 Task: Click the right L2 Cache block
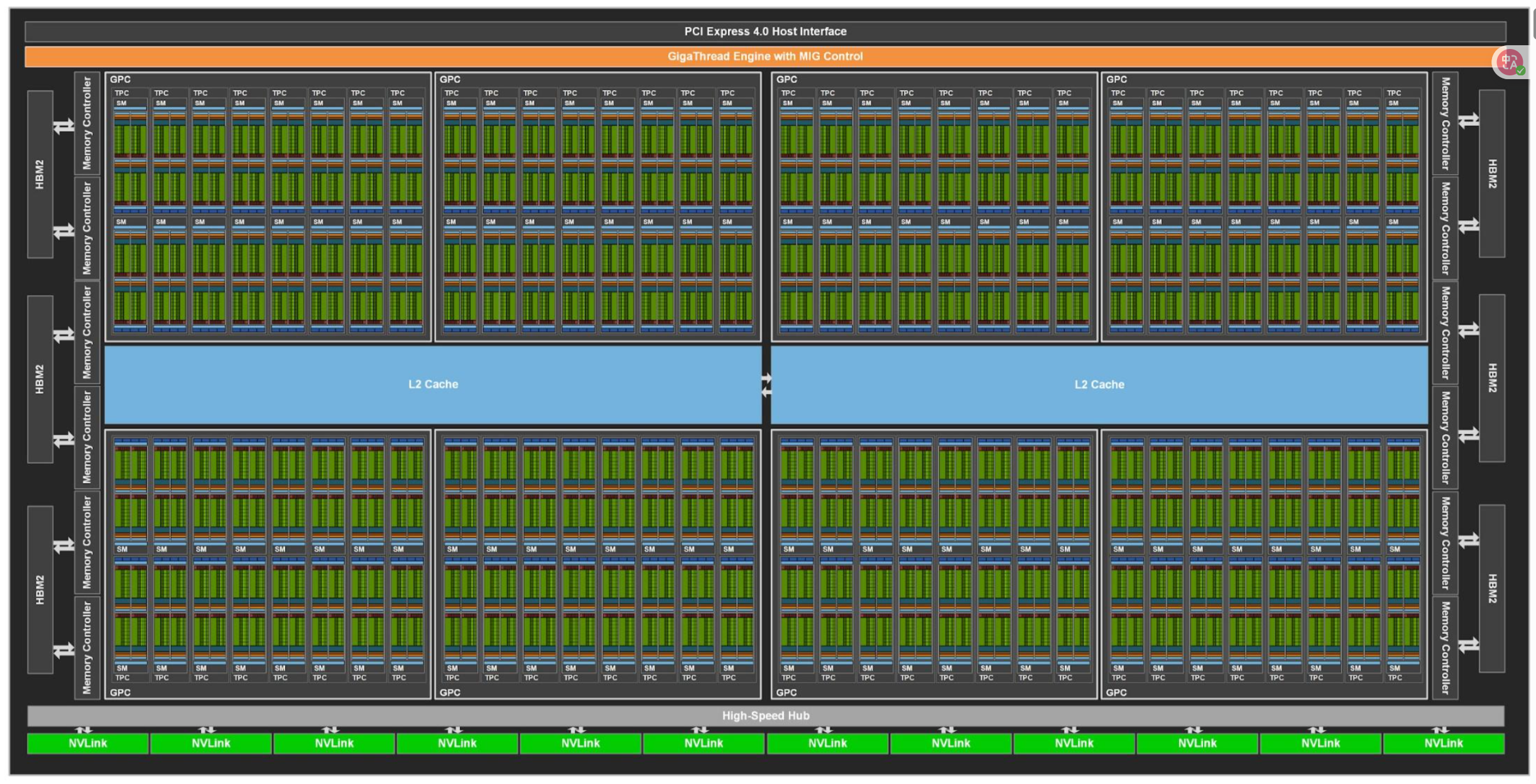coord(1099,384)
